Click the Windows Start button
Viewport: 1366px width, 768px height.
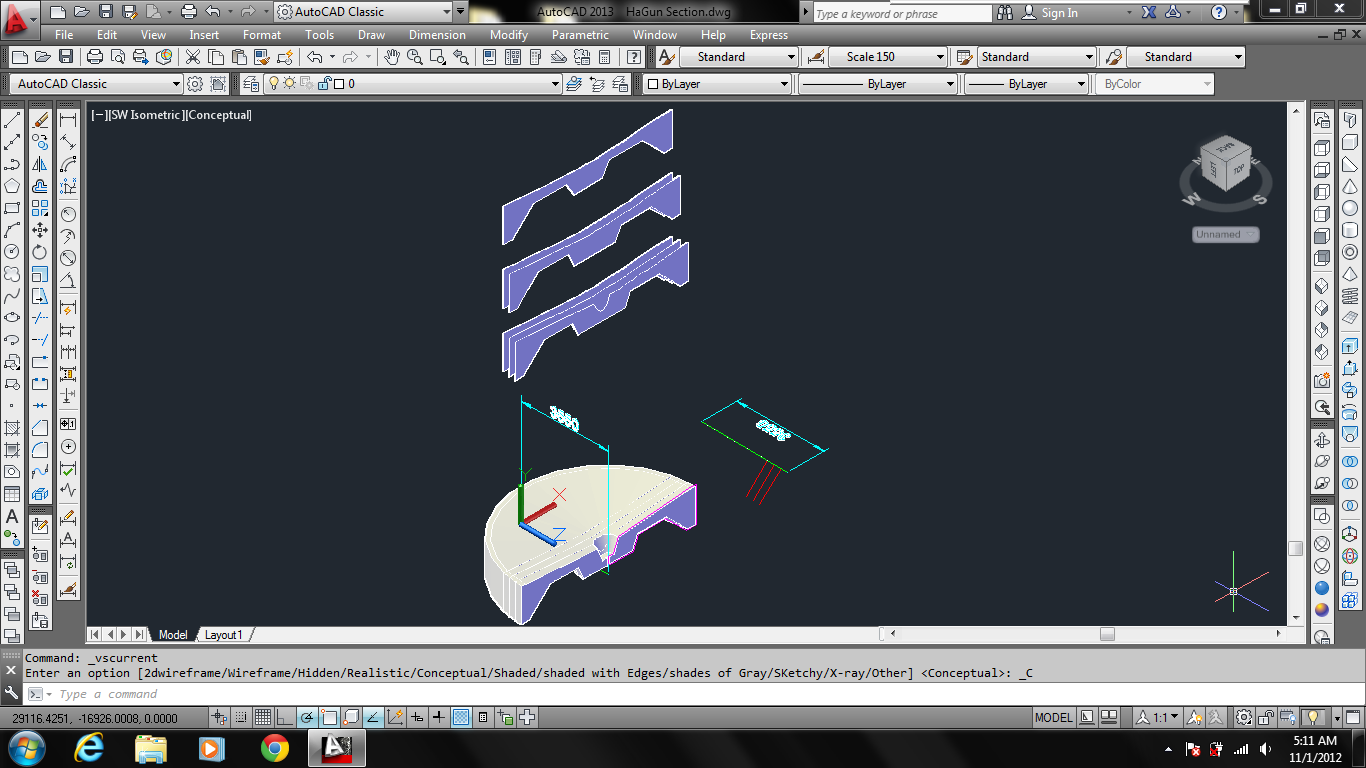[x=26, y=747]
